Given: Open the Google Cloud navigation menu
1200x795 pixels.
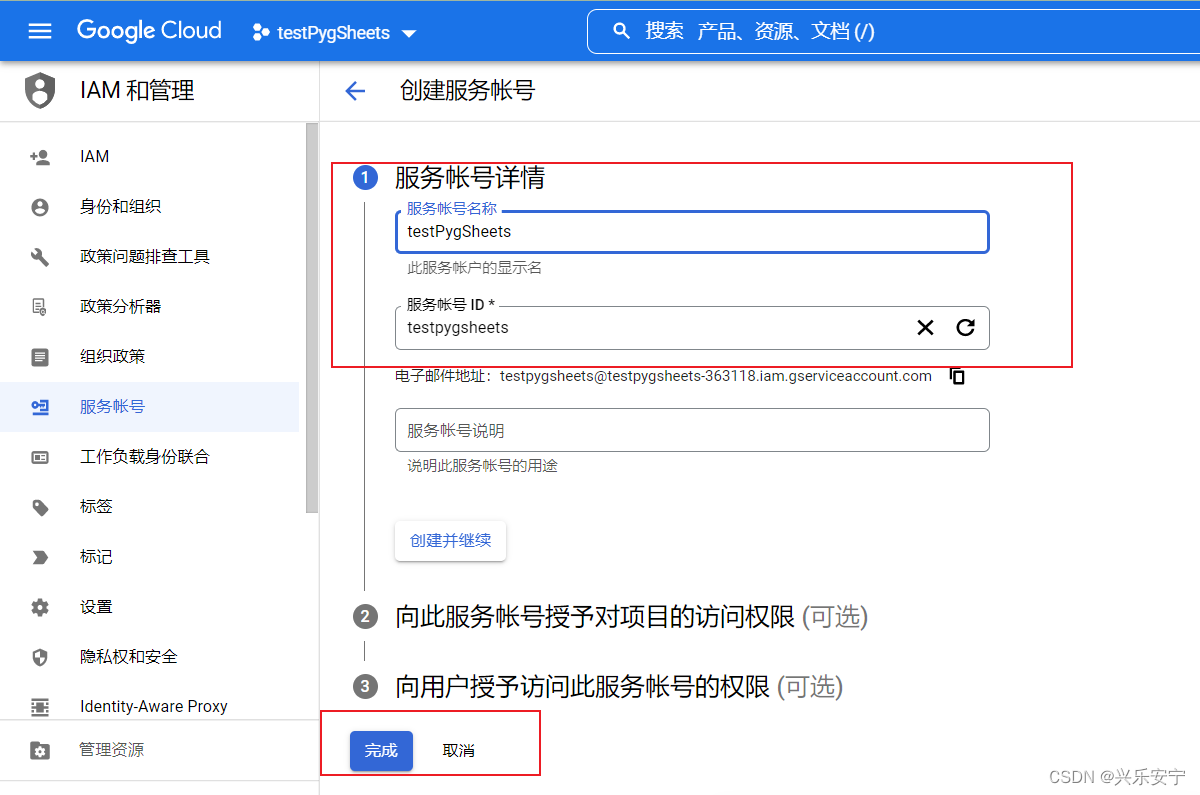Looking at the screenshot, I should pyautogui.click(x=40, y=30).
